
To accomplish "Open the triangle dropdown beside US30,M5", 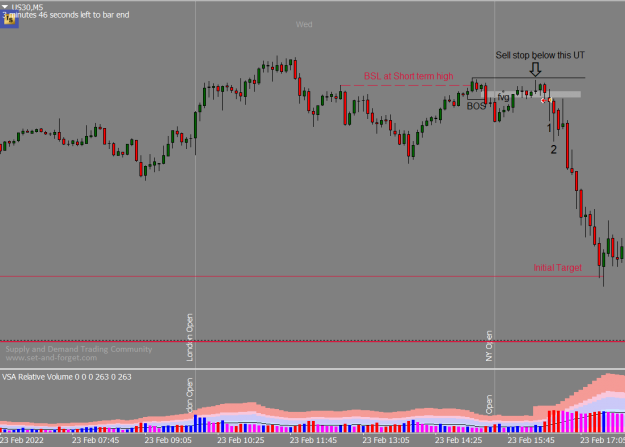I will pos(5,7).
